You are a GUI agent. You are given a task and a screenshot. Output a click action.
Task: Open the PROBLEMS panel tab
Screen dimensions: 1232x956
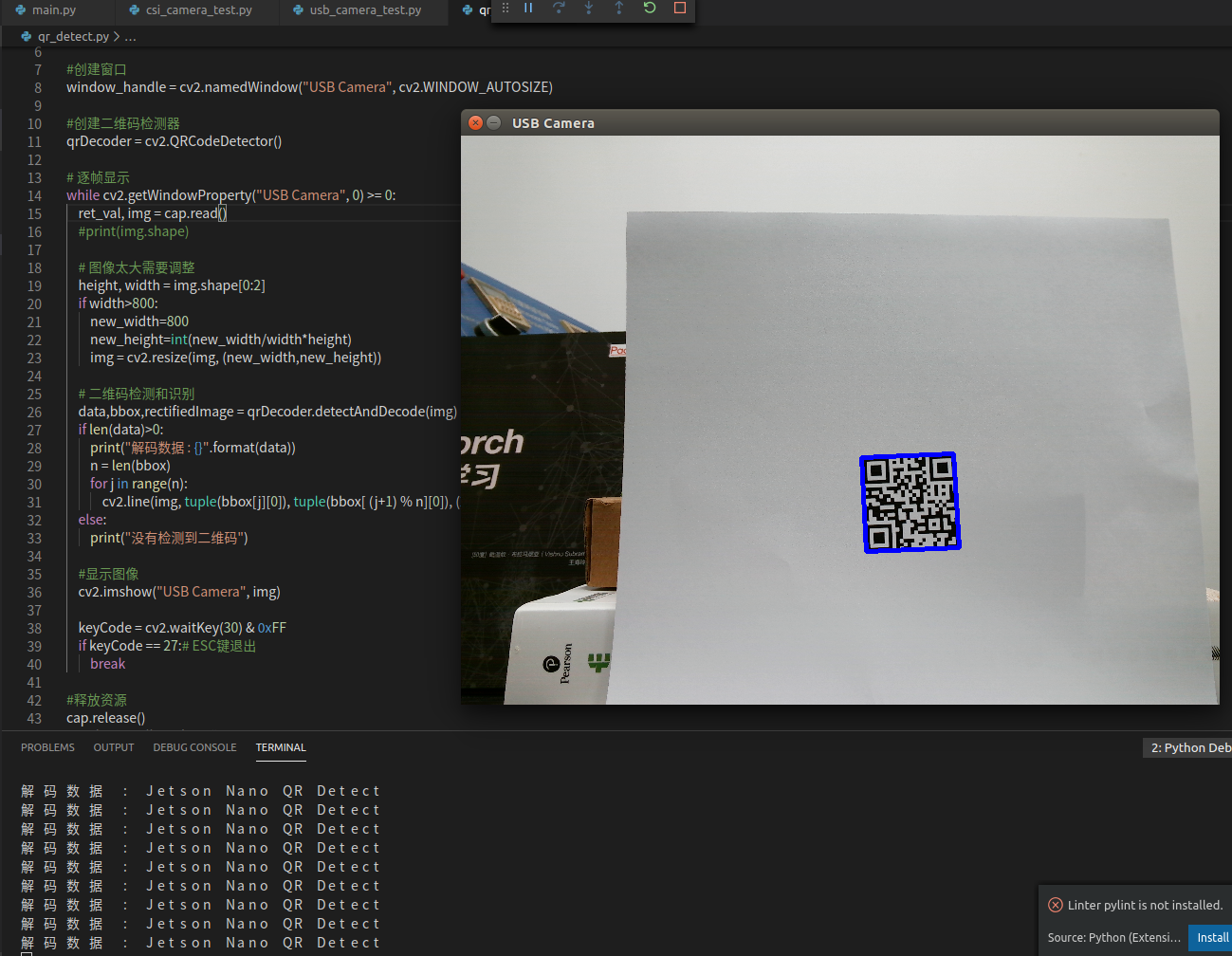pyautogui.click(x=47, y=747)
